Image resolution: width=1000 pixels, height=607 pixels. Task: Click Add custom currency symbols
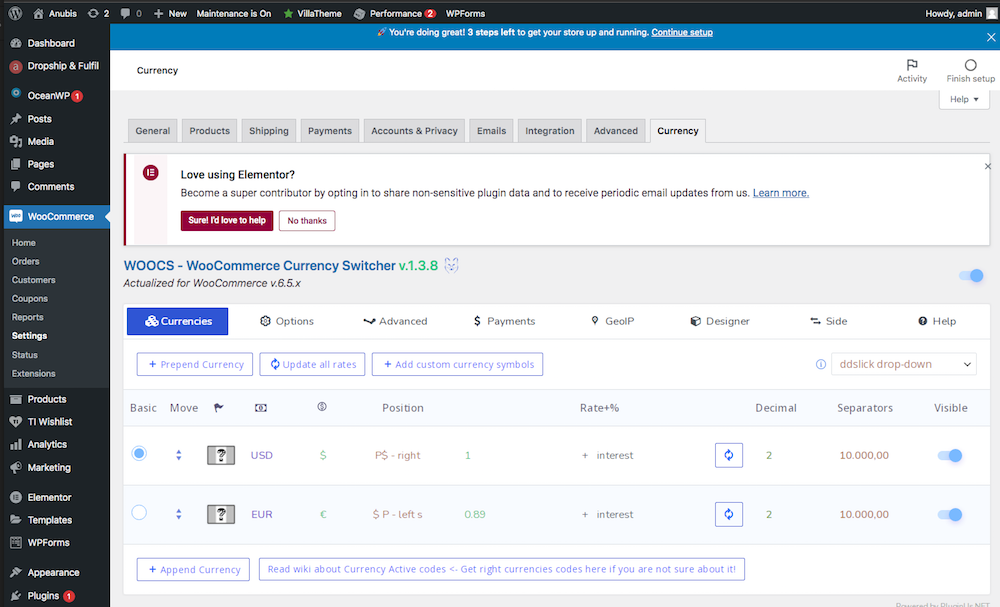point(457,364)
